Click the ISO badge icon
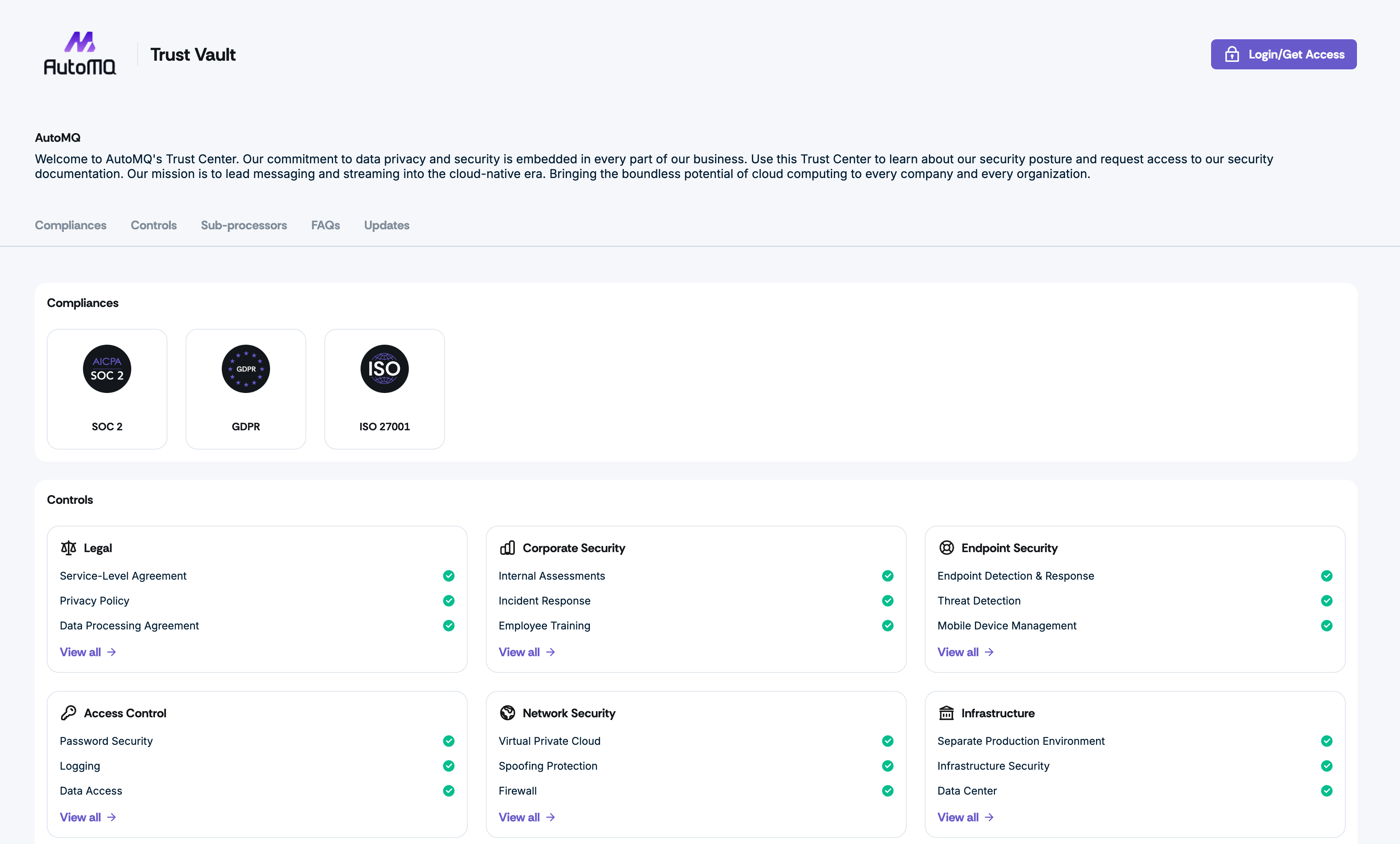1400x844 pixels. point(385,368)
